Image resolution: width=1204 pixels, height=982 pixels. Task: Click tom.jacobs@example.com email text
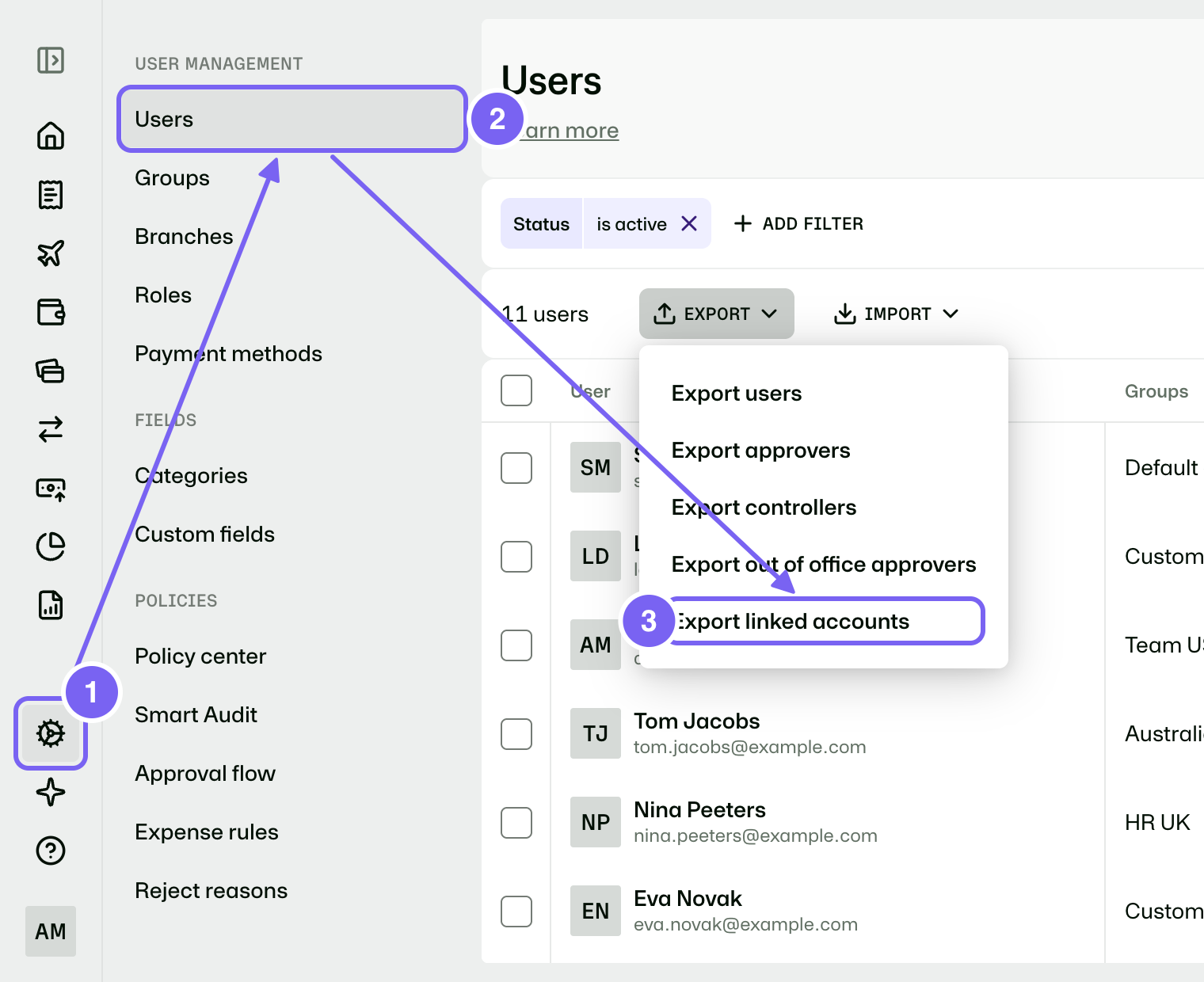click(x=749, y=748)
